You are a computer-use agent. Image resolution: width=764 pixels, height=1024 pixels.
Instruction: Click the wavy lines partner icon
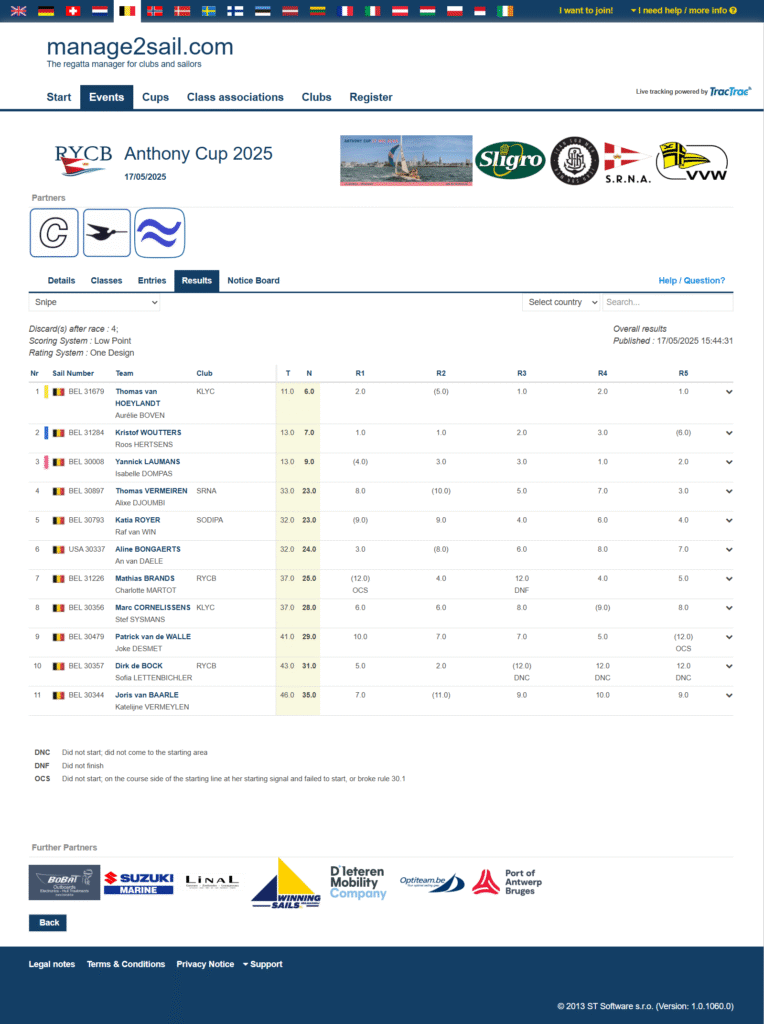pyautogui.click(x=160, y=233)
